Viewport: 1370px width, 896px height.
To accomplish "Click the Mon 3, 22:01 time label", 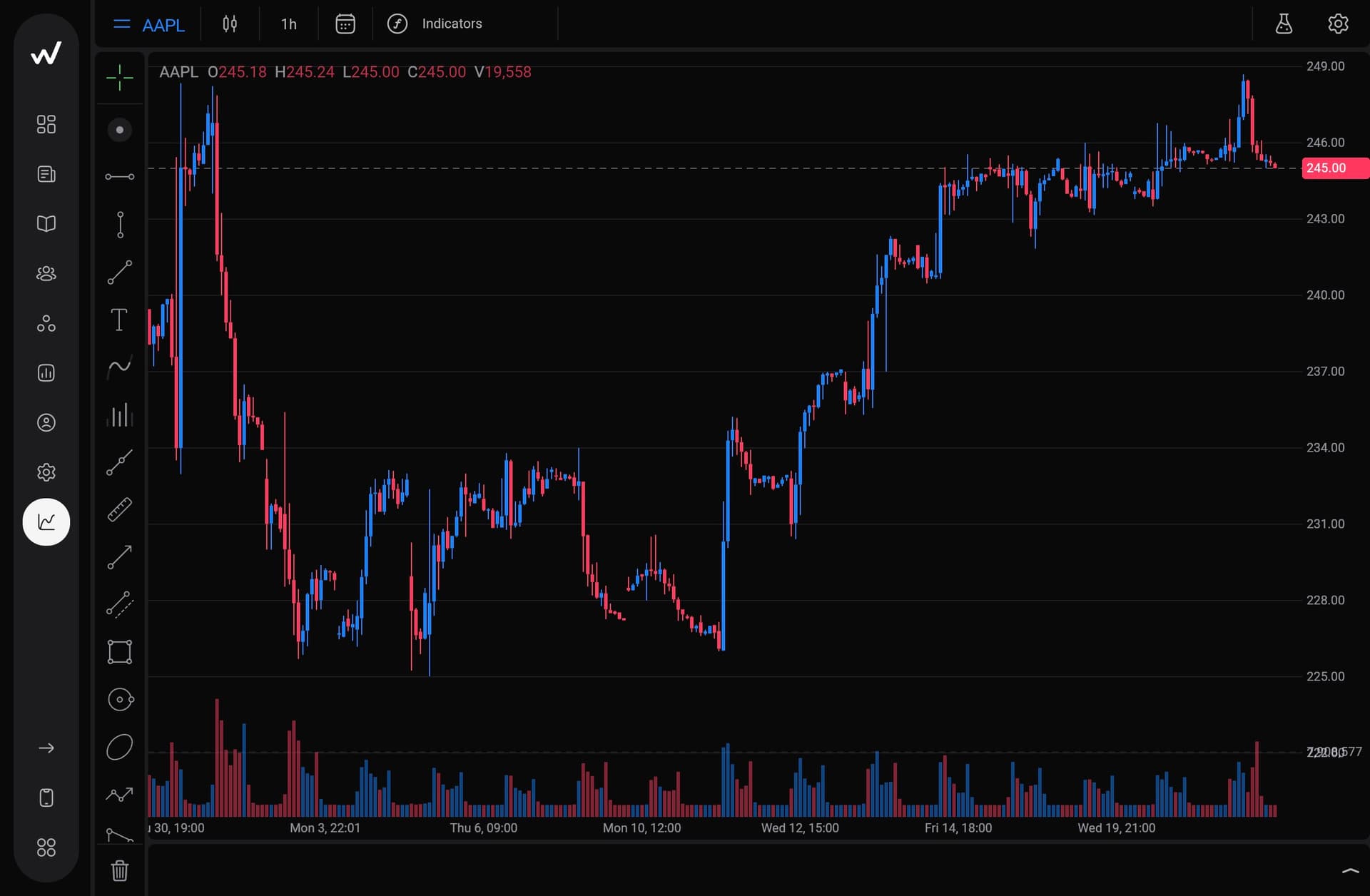I will click(x=325, y=828).
